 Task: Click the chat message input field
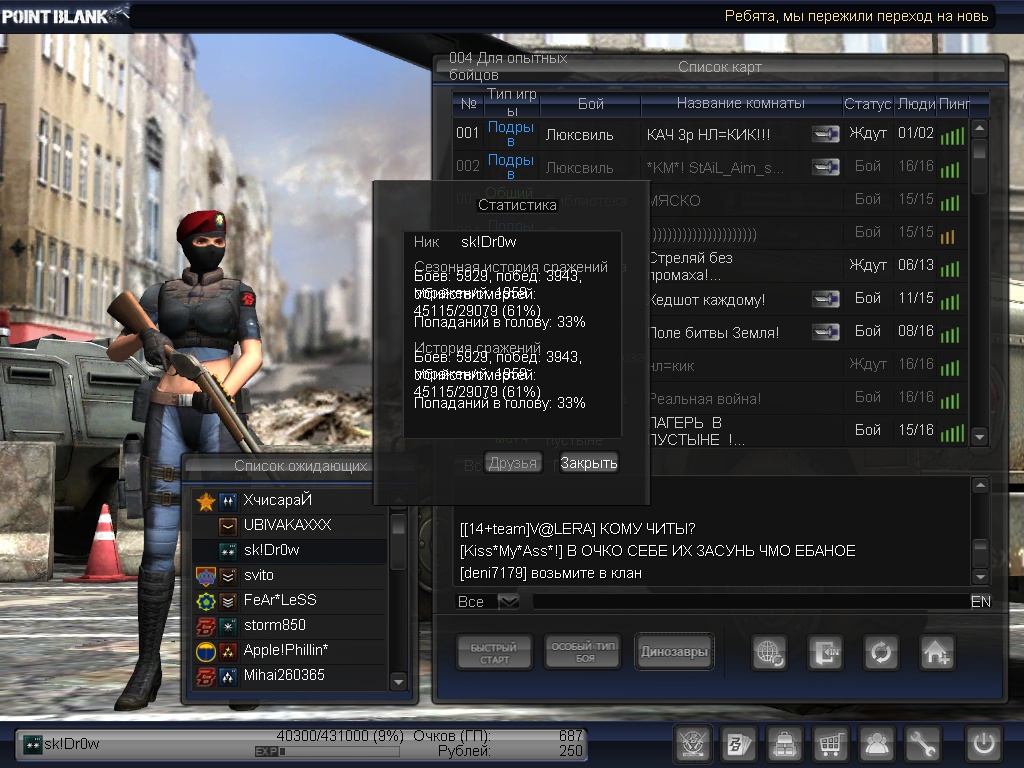click(749, 601)
